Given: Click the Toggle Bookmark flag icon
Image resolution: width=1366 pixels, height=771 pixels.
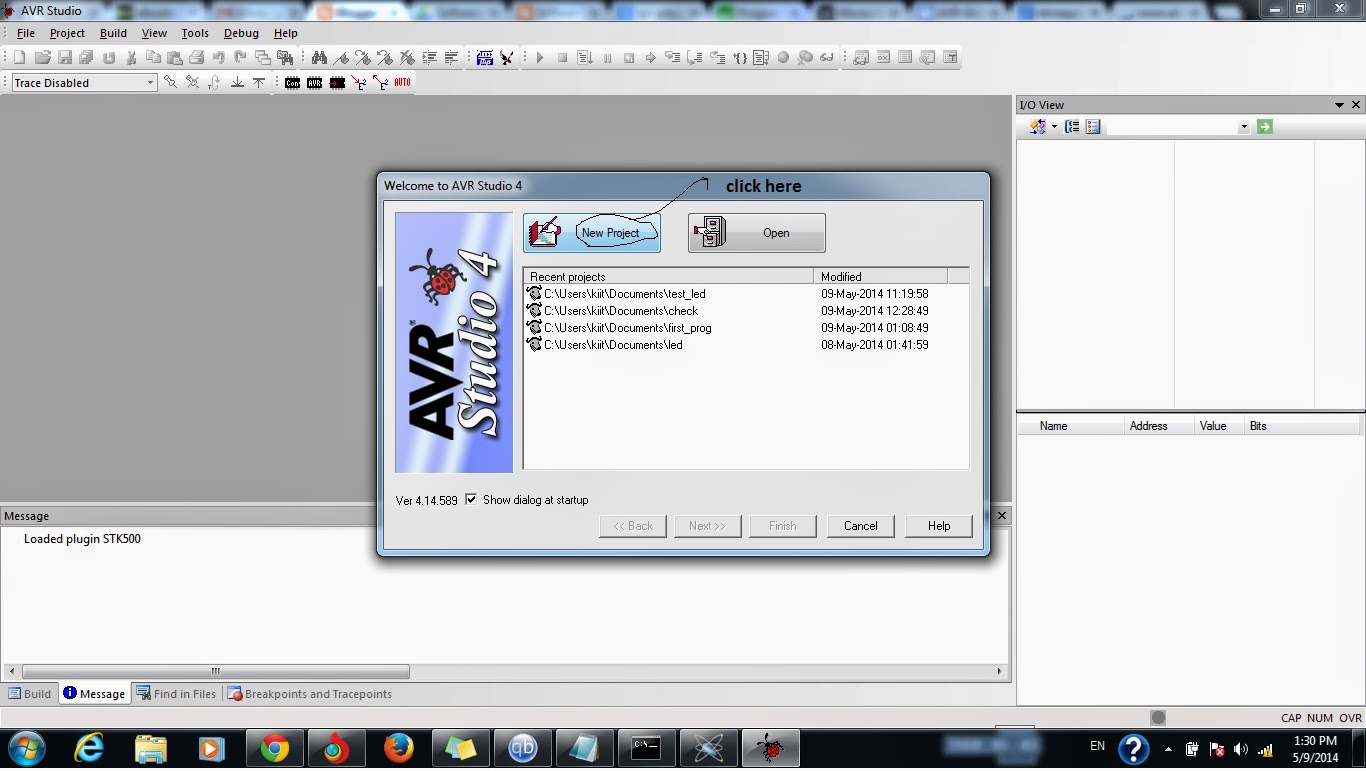Looking at the screenshot, I should 341,58.
